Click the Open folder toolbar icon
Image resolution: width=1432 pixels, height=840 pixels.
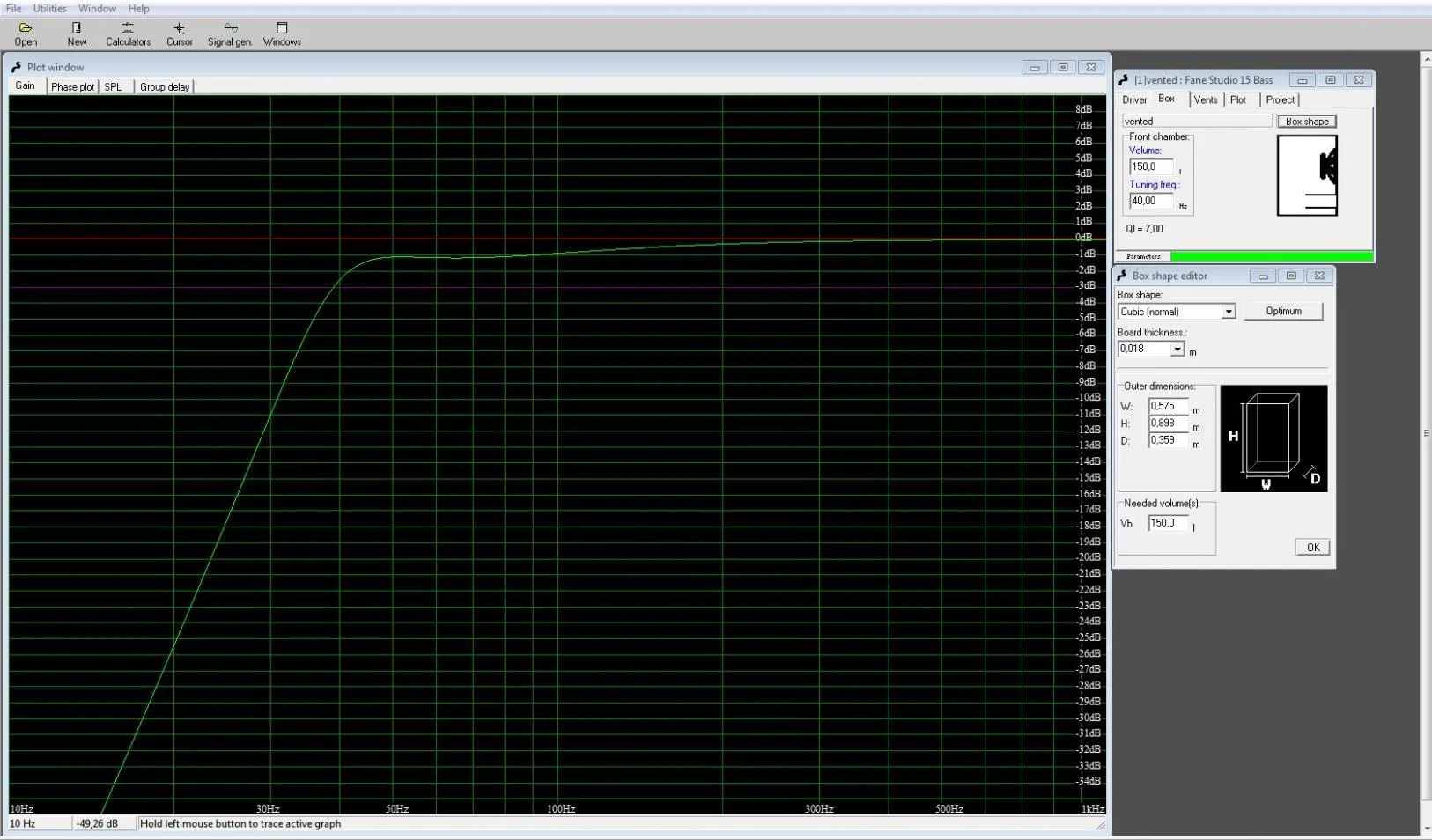point(26,33)
